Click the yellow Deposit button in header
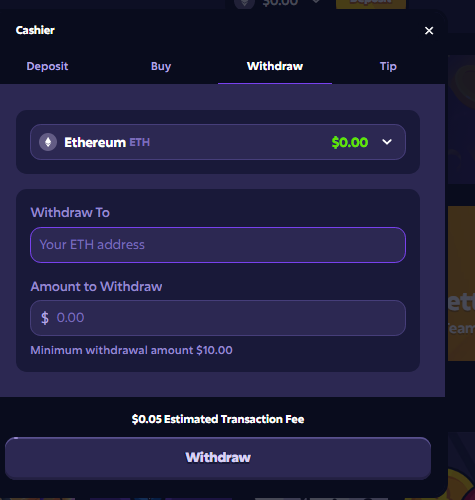This screenshot has width=475, height=500. 371,4
